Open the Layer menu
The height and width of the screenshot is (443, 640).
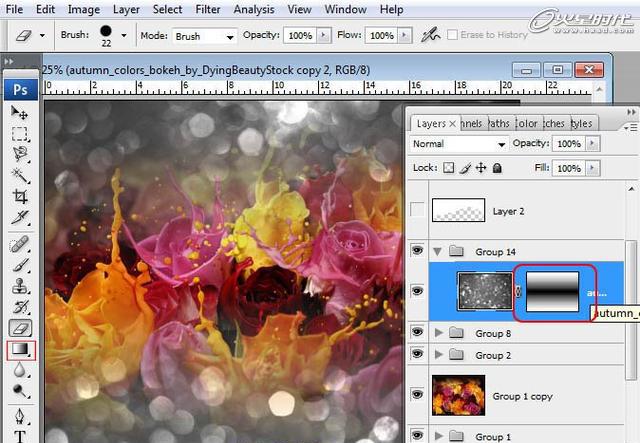[x=126, y=9]
